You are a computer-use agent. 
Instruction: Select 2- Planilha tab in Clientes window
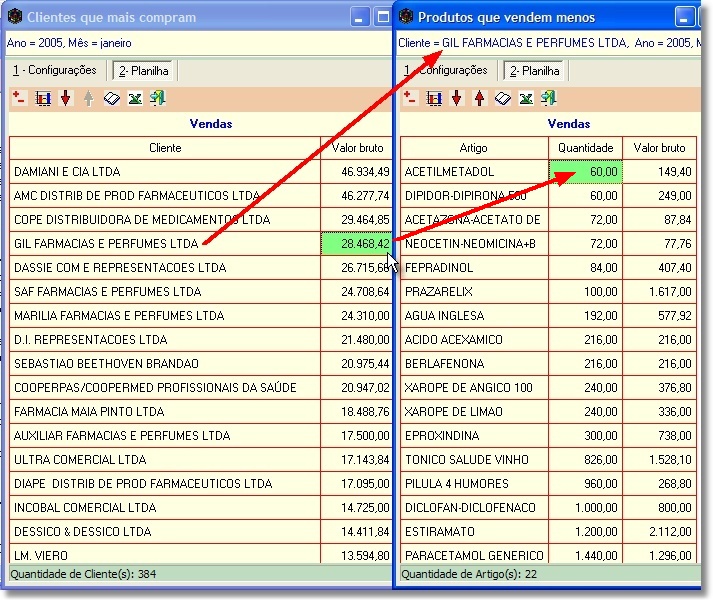pos(144,70)
